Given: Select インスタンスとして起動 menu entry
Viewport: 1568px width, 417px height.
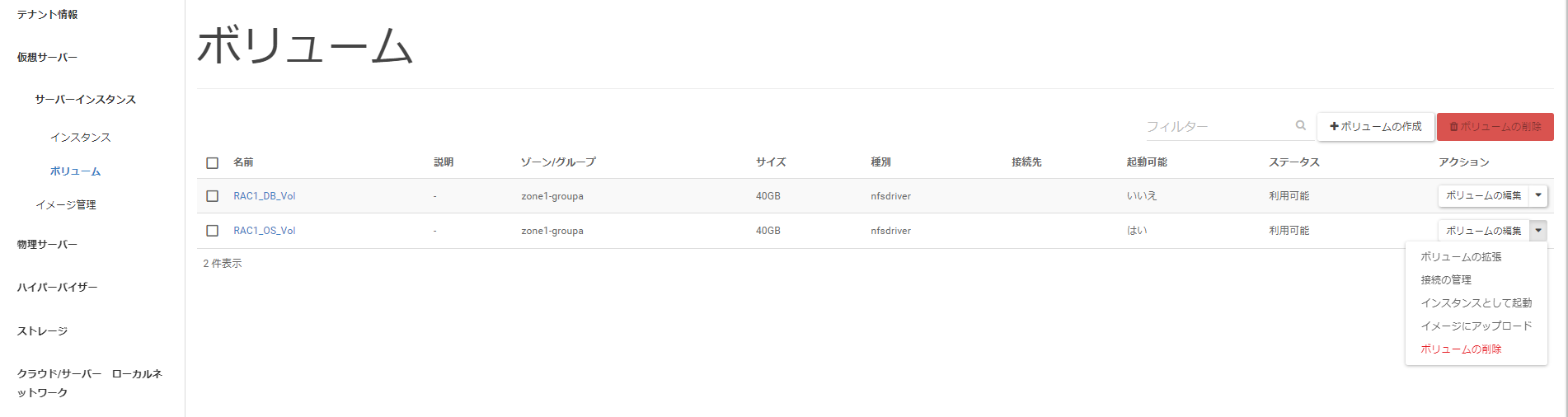Looking at the screenshot, I should coord(1476,303).
